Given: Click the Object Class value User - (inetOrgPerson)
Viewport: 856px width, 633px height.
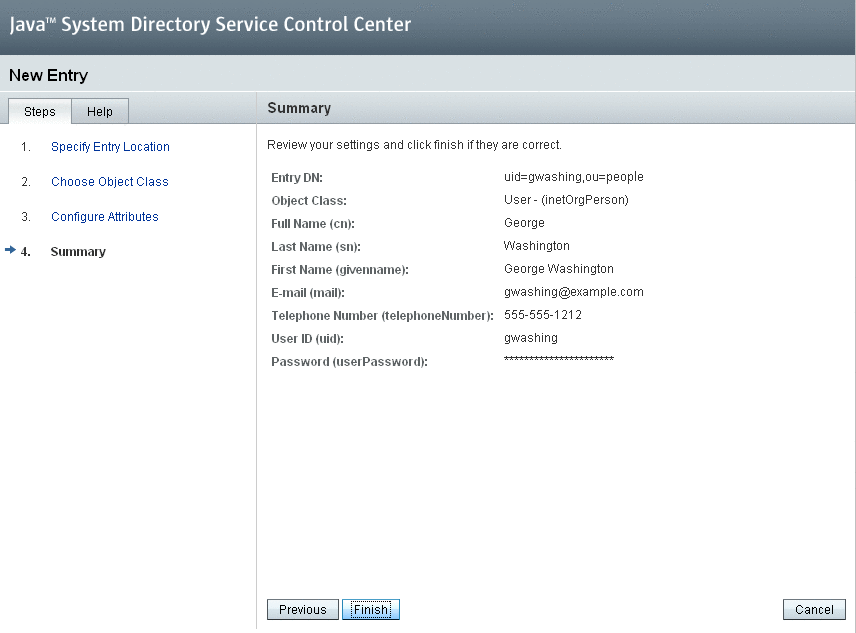Looking at the screenshot, I should point(566,200).
